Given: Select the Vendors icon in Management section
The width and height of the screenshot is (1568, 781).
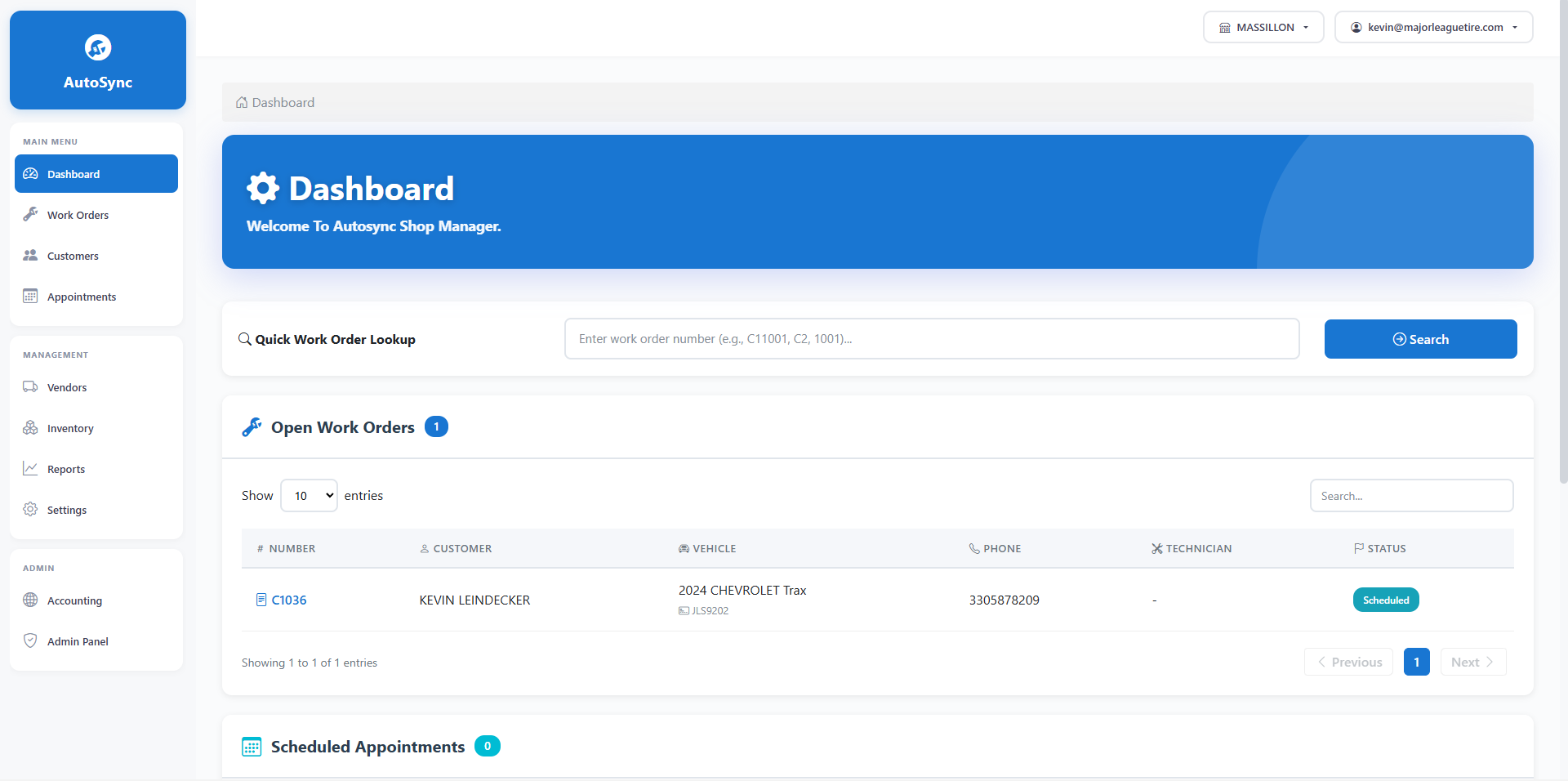Looking at the screenshot, I should (x=30, y=386).
